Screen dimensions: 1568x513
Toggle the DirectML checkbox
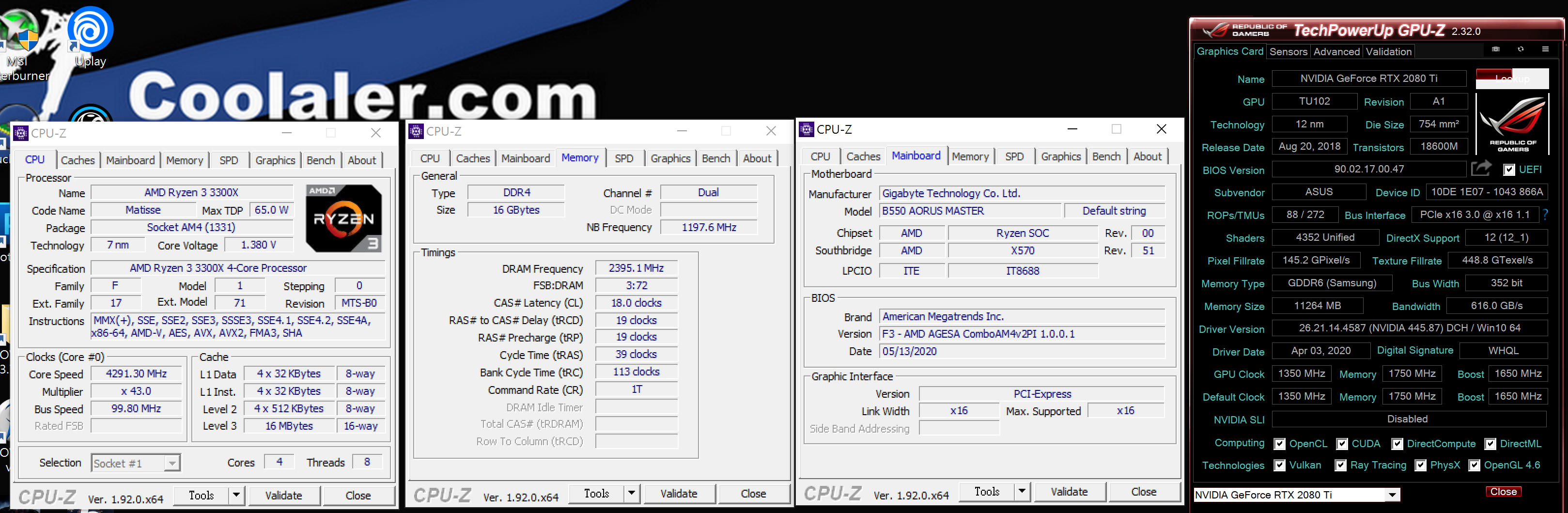tap(1490, 444)
